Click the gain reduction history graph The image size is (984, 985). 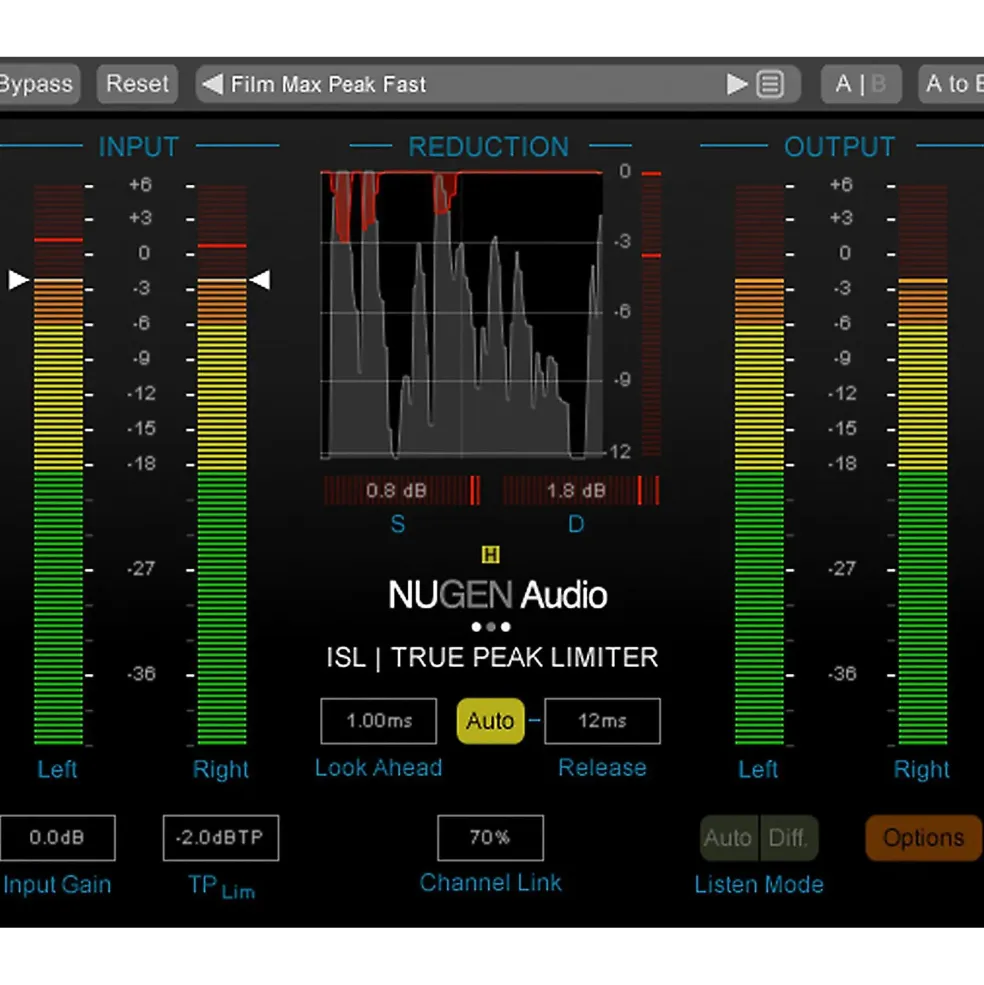tap(462, 314)
